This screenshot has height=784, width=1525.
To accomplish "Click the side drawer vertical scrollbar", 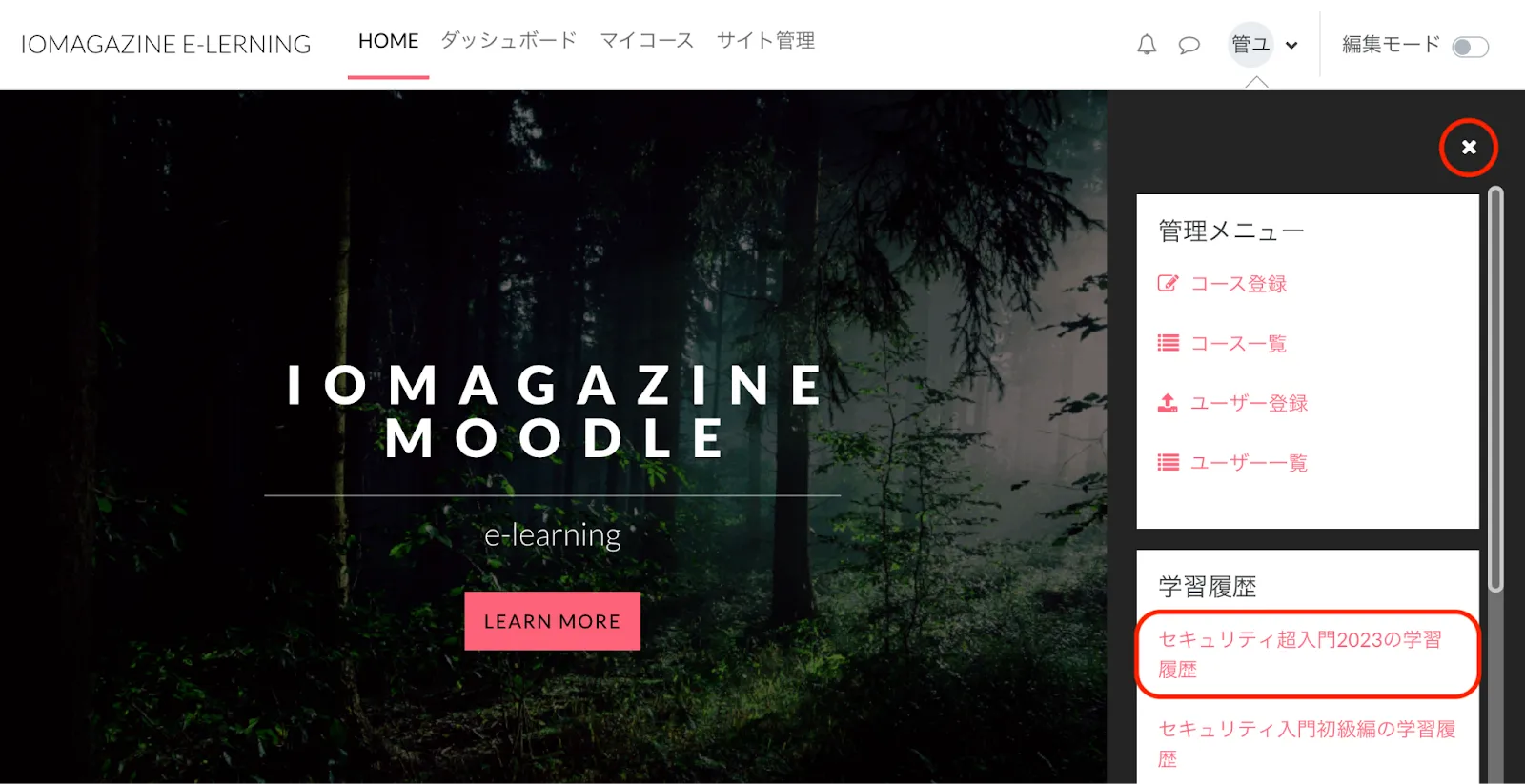I will click(x=1495, y=389).
